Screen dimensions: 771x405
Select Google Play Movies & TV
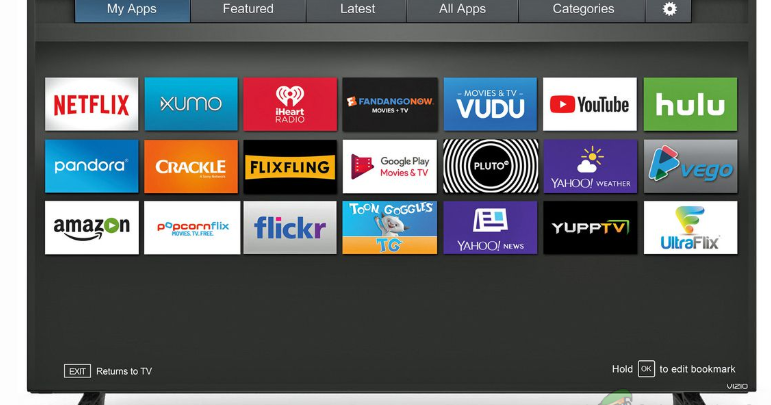tap(390, 166)
